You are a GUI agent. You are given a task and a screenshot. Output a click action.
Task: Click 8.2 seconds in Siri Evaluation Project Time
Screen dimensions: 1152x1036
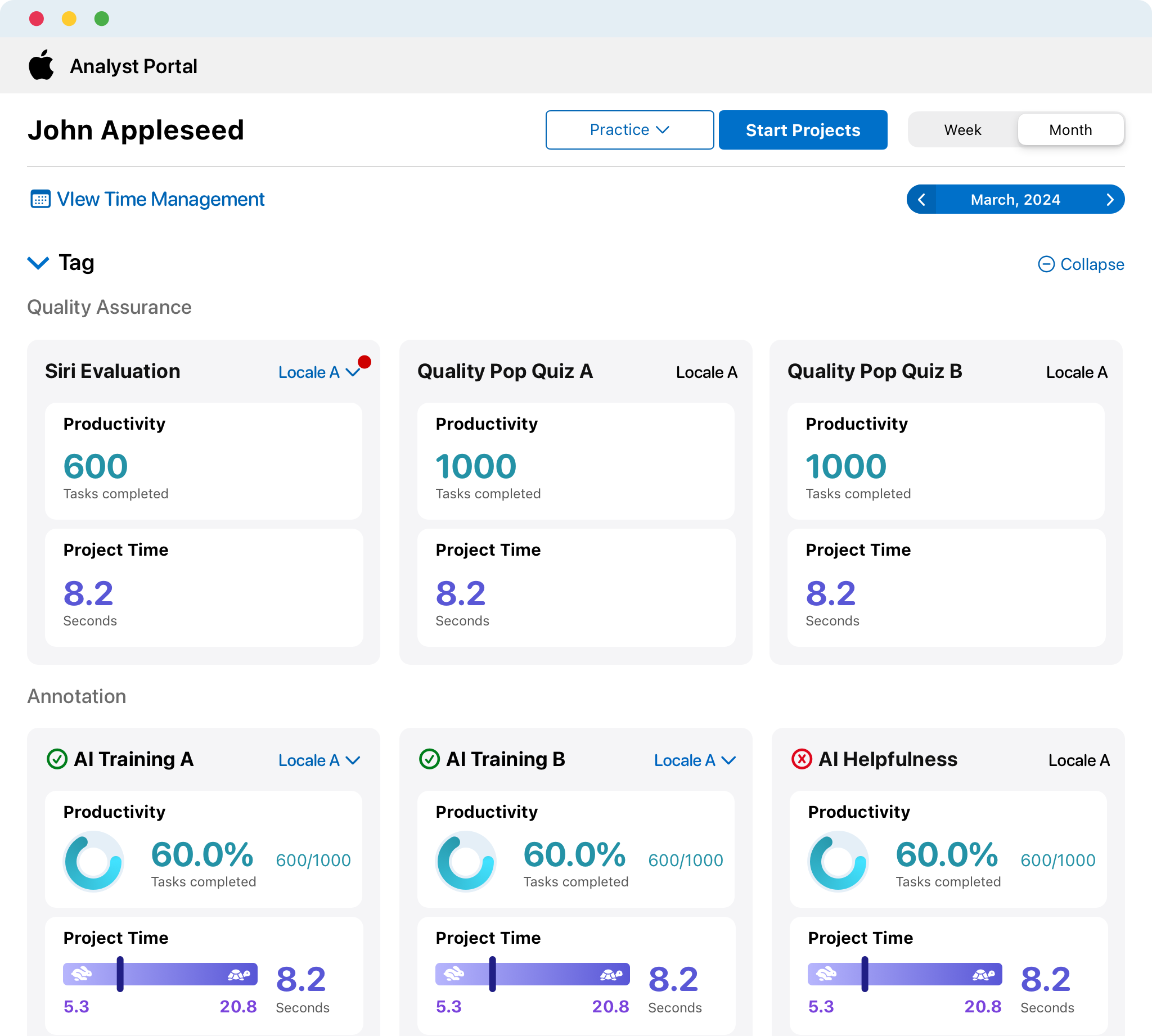[x=88, y=593]
